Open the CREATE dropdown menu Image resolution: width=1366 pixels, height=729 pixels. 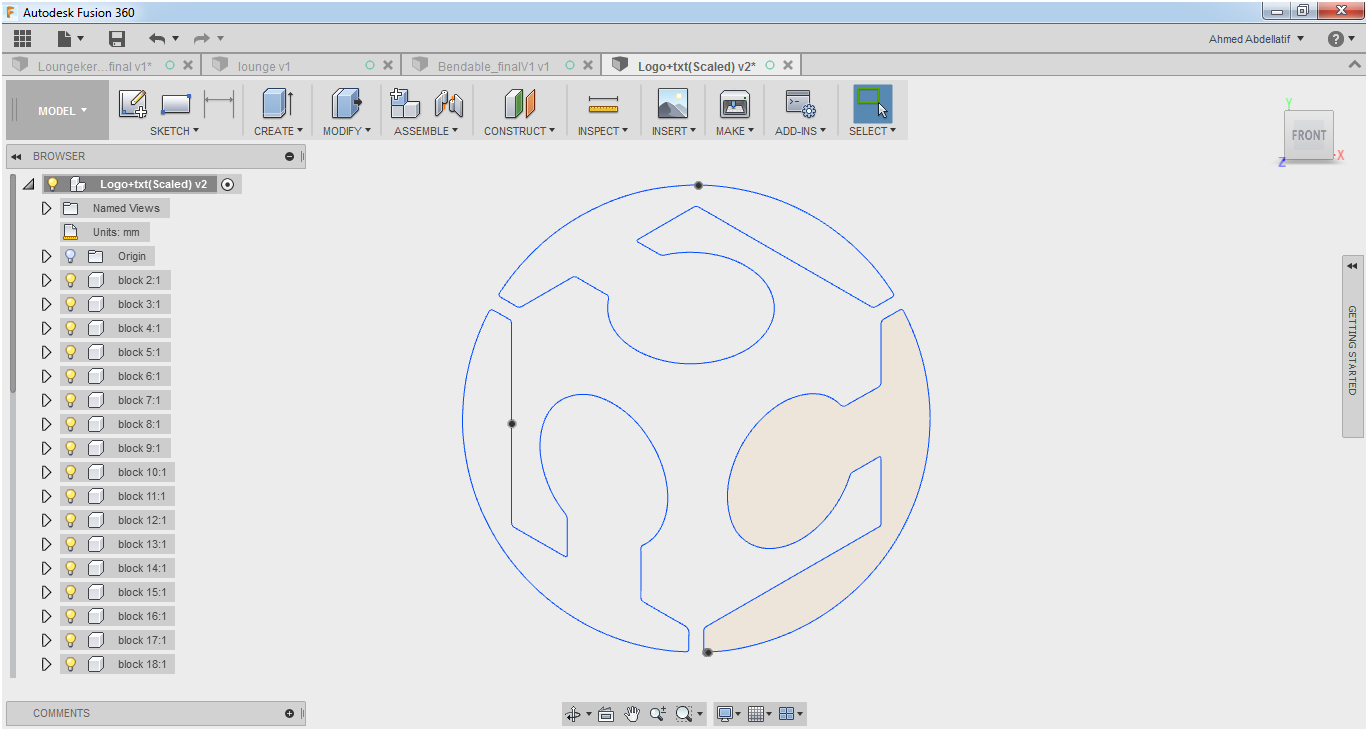(x=278, y=131)
